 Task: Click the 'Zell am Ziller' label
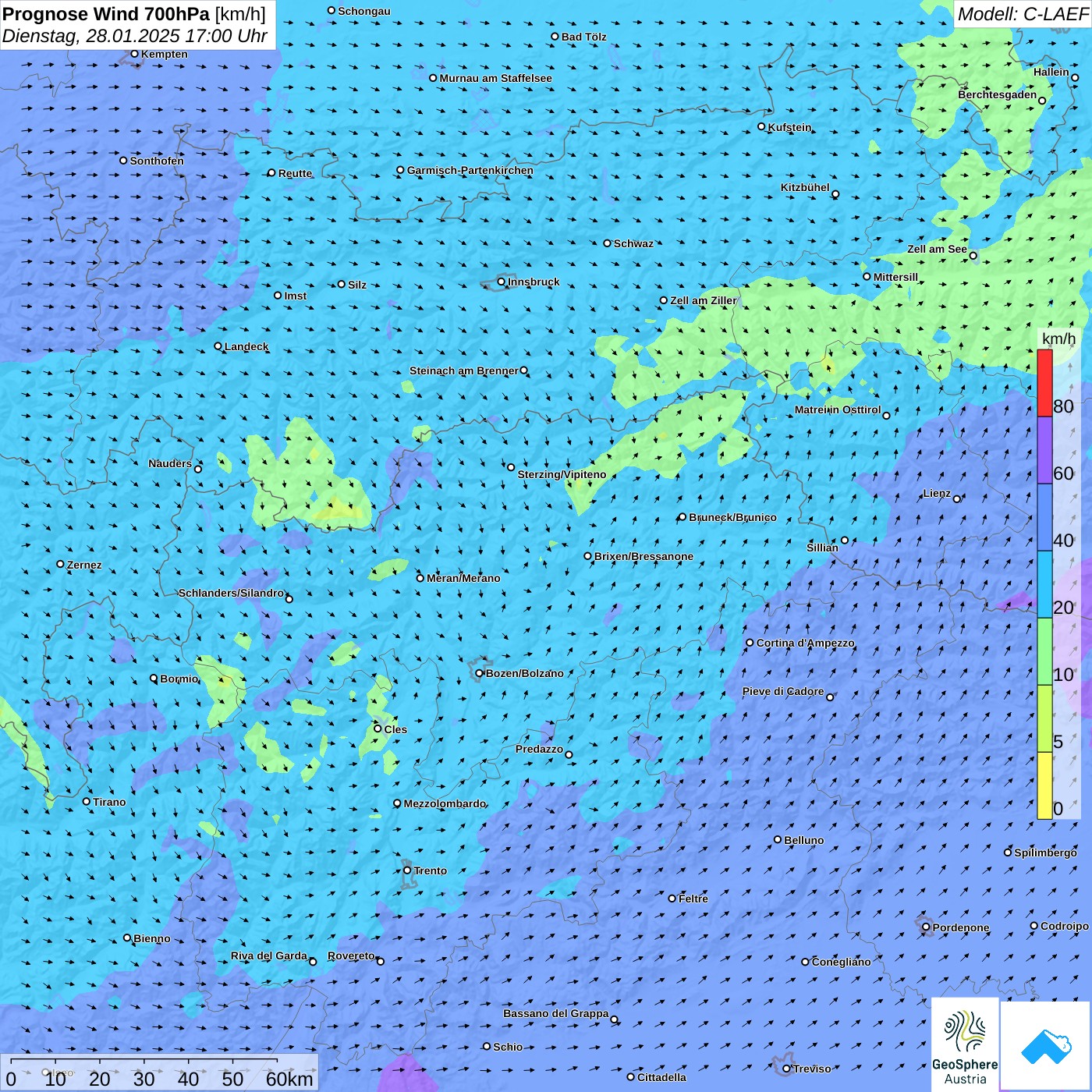point(704,300)
